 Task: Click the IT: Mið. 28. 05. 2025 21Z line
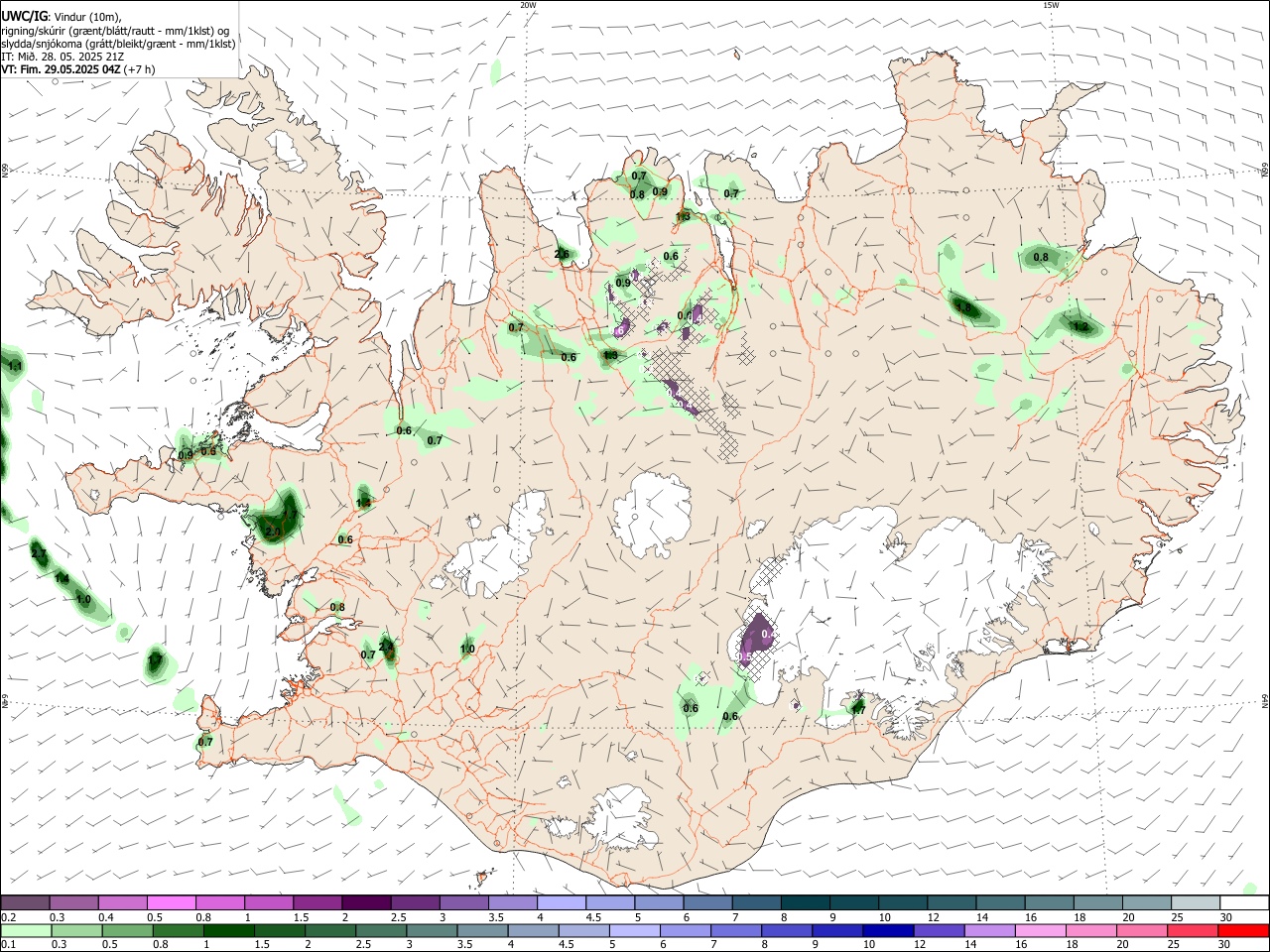point(63,57)
